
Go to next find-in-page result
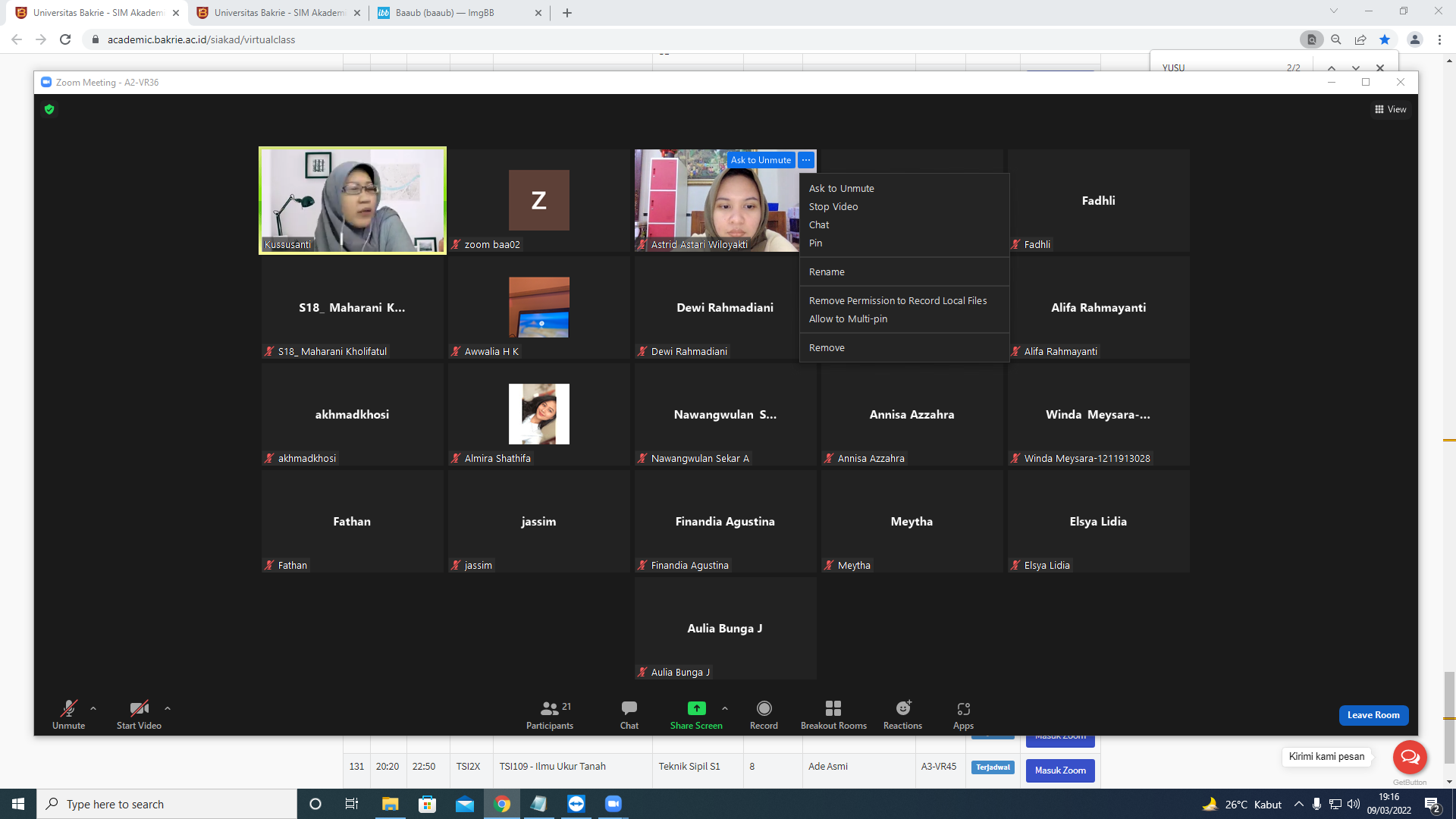coord(1356,68)
